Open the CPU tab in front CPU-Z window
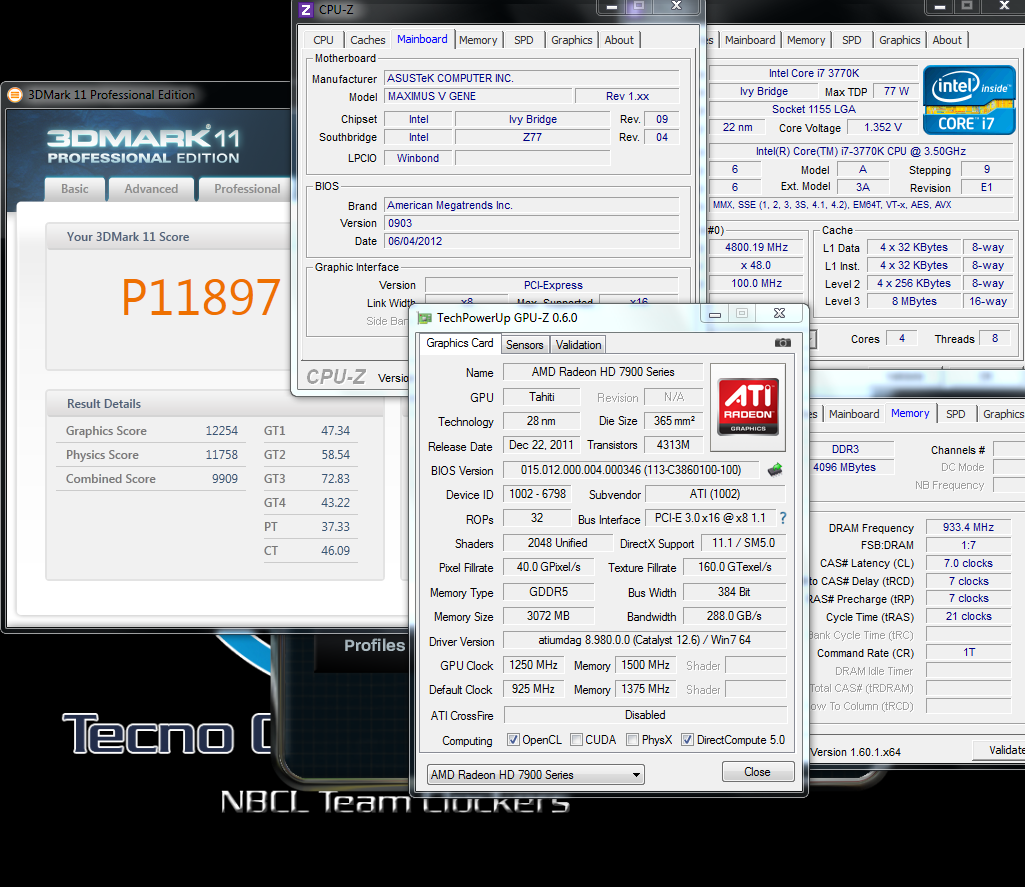 (323, 40)
